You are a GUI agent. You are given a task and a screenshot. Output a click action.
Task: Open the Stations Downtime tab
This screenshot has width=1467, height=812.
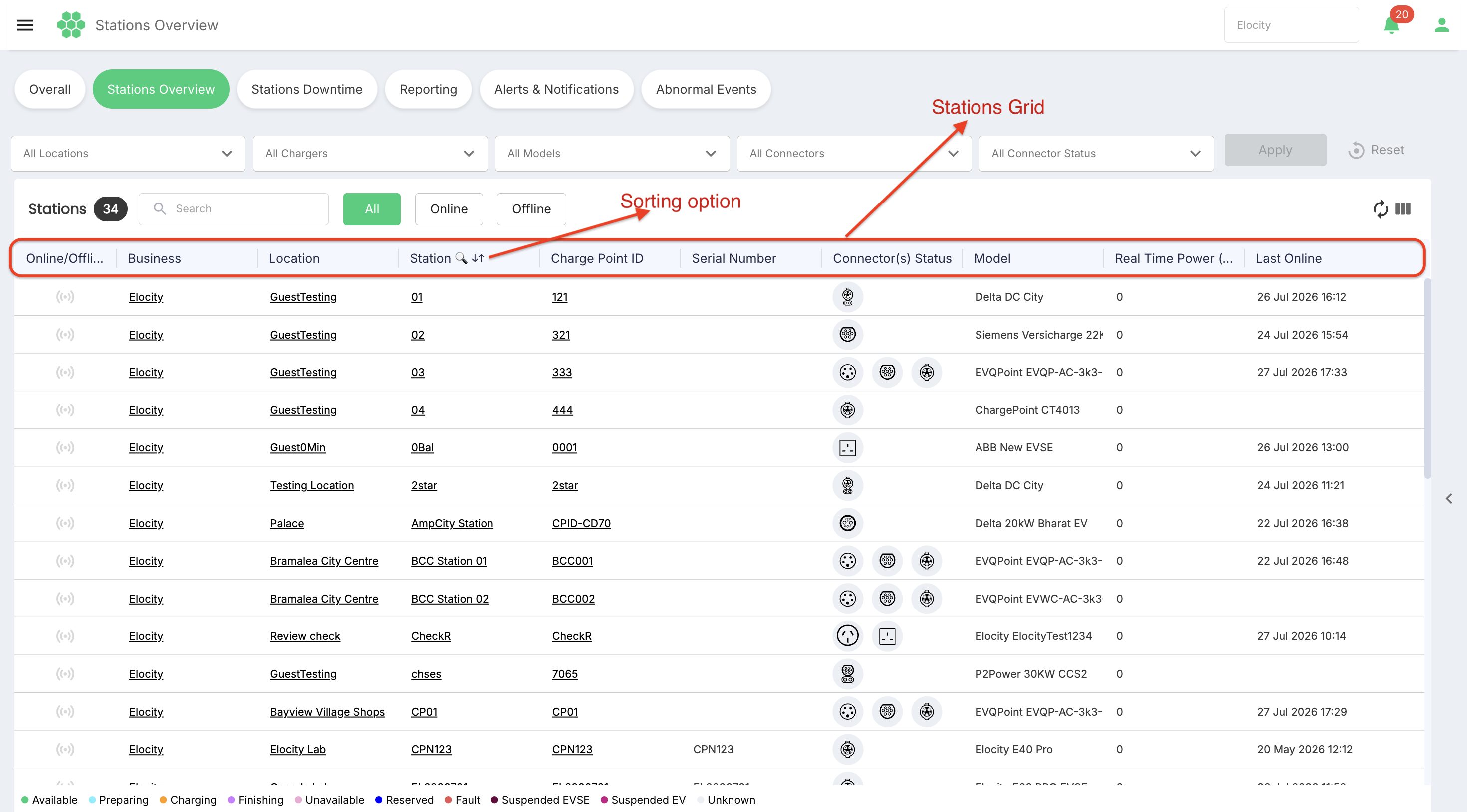[x=307, y=89]
